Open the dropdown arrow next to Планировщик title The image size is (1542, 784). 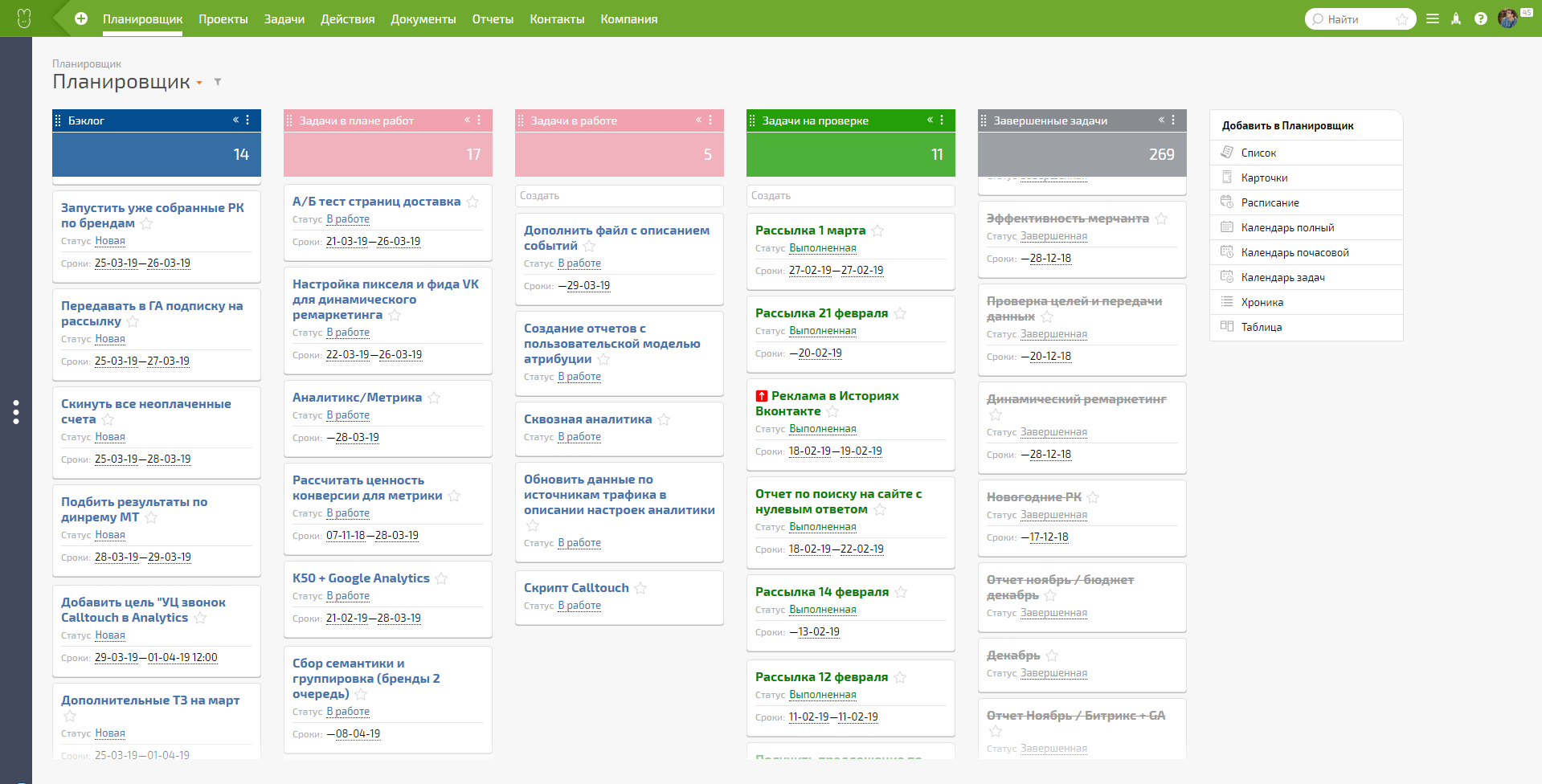point(199,83)
